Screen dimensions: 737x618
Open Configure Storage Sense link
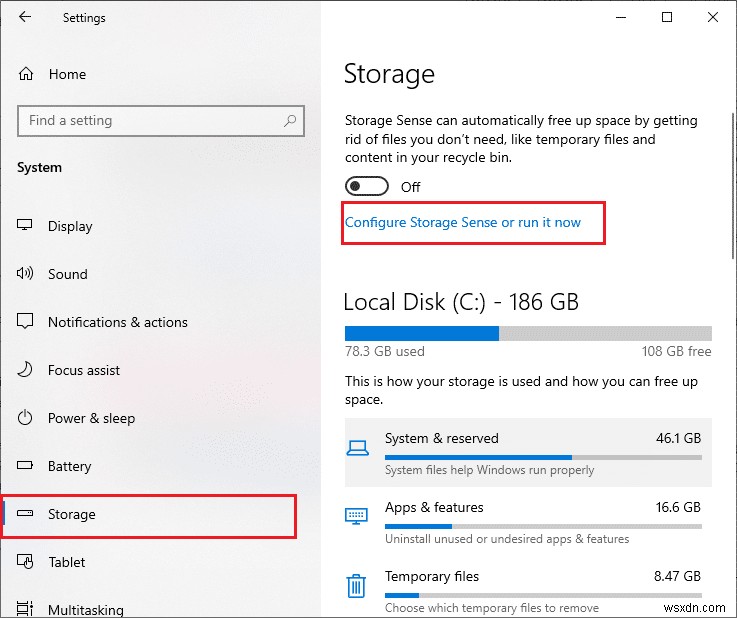tap(463, 222)
